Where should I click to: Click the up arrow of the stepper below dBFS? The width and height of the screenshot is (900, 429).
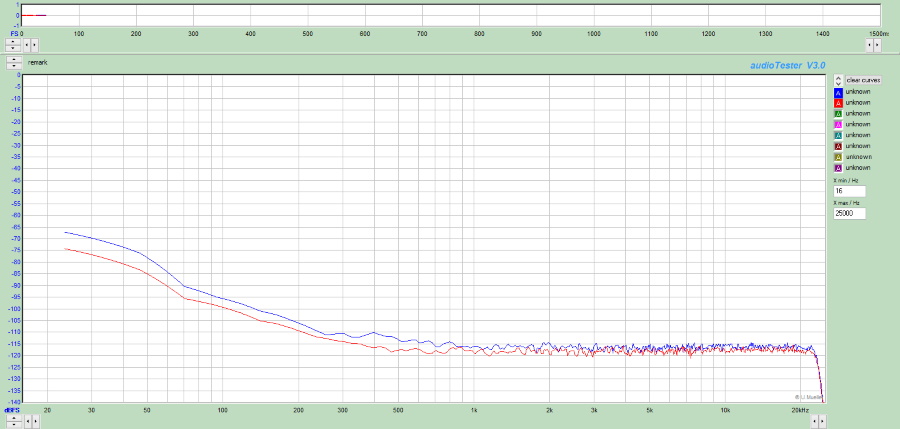coord(13,419)
